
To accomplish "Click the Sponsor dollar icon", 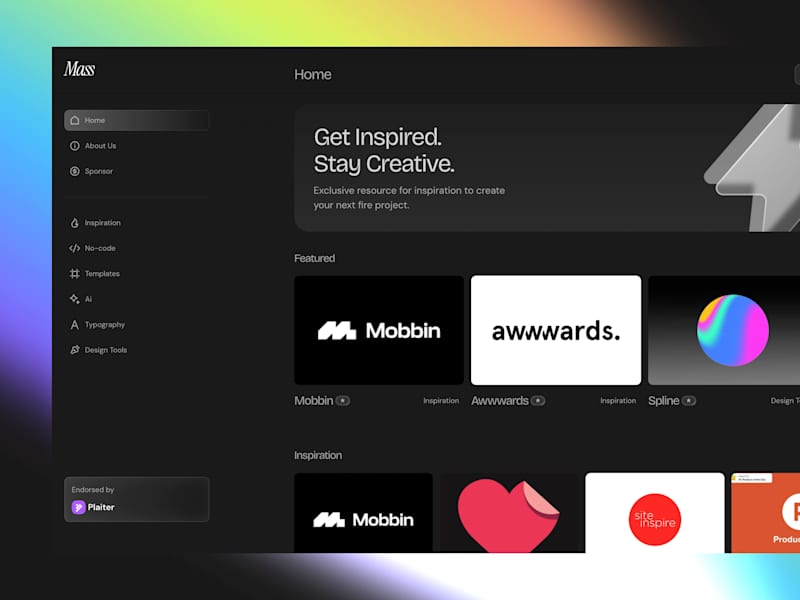I will 74,171.
